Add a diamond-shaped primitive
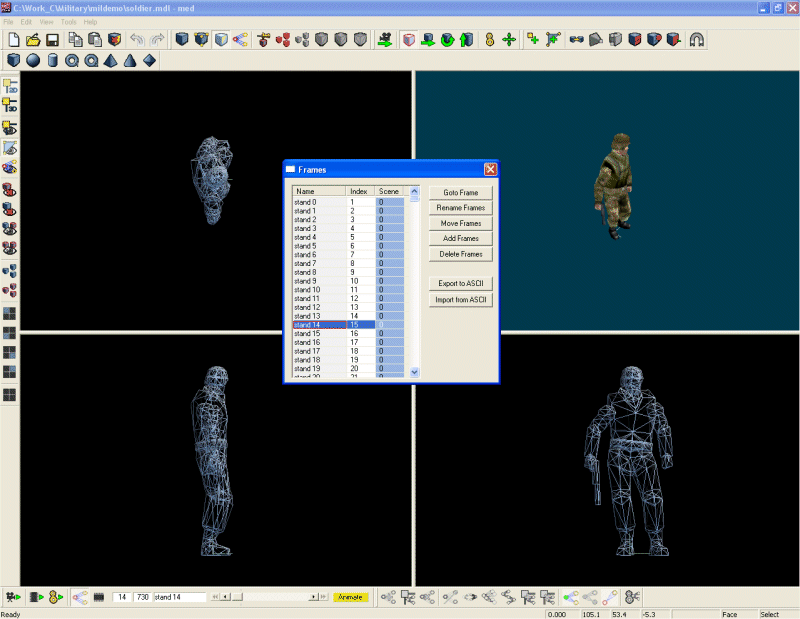The height and width of the screenshot is (619, 800). pos(149,61)
